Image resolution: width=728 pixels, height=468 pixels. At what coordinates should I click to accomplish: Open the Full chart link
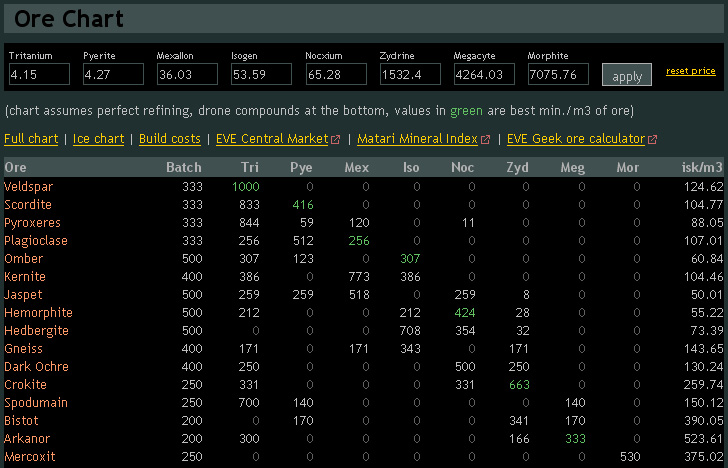click(31, 139)
